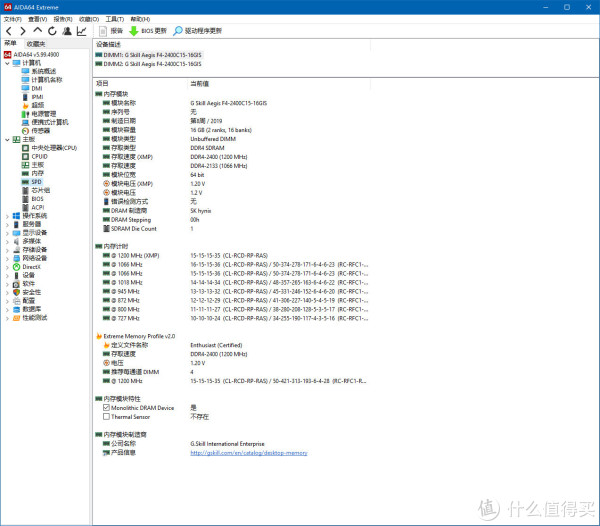Screen dimensions: 600x526
Task: Expand the 存储设备 tree node
Action: click(7, 250)
